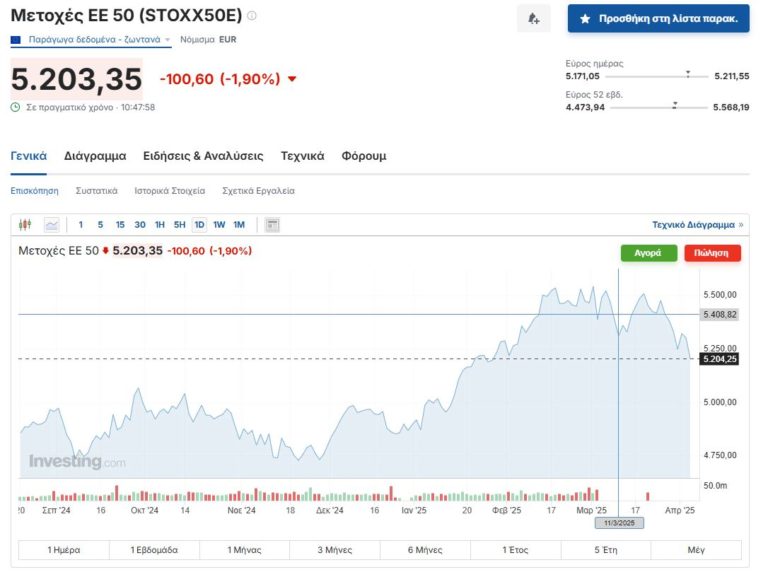Expand the Τεχνικό Διάγραμμα link arrow
Image resolution: width=768 pixels, height=577 pixels.
coord(740,225)
